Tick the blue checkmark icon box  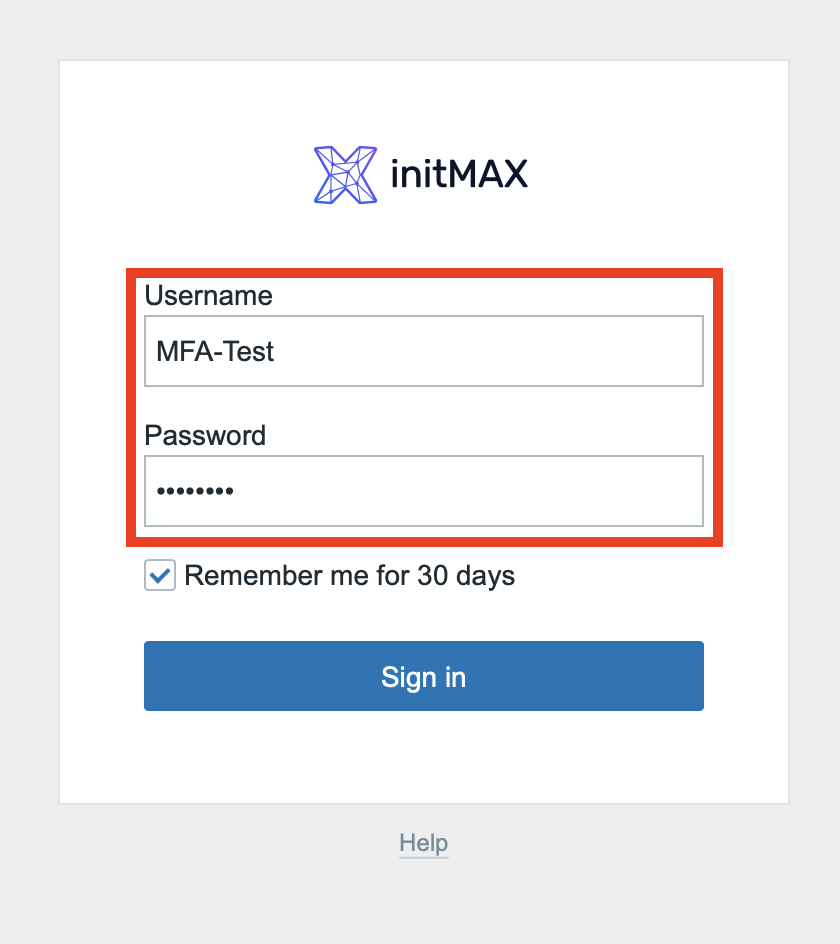[x=160, y=576]
